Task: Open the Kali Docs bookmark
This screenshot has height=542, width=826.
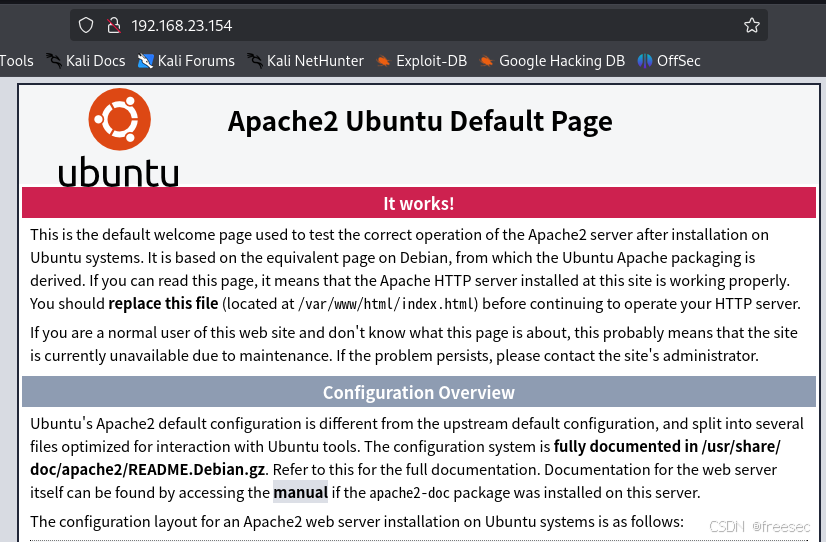Action: [85, 61]
